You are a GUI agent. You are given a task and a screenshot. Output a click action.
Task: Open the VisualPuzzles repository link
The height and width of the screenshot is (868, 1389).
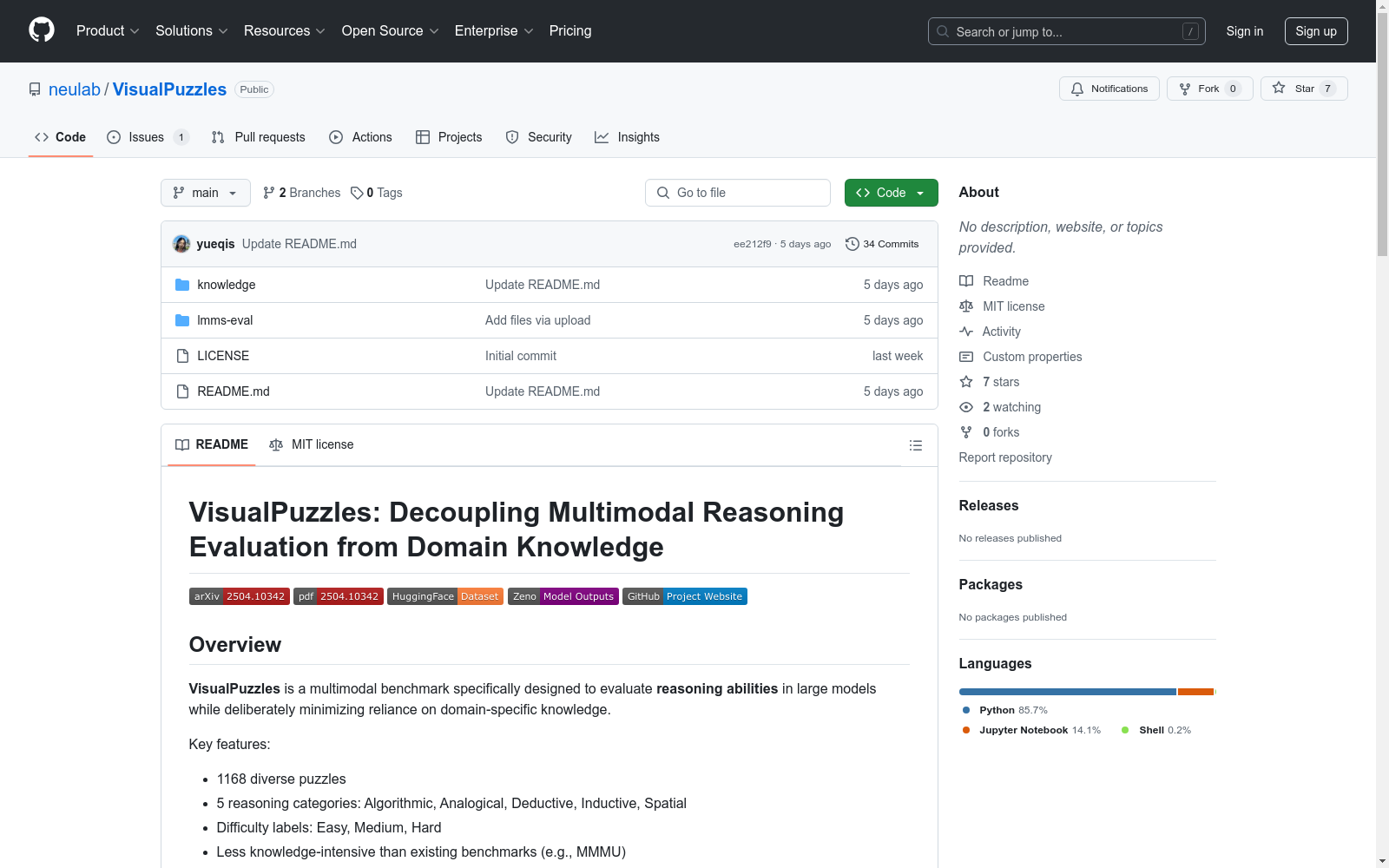tap(169, 89)
